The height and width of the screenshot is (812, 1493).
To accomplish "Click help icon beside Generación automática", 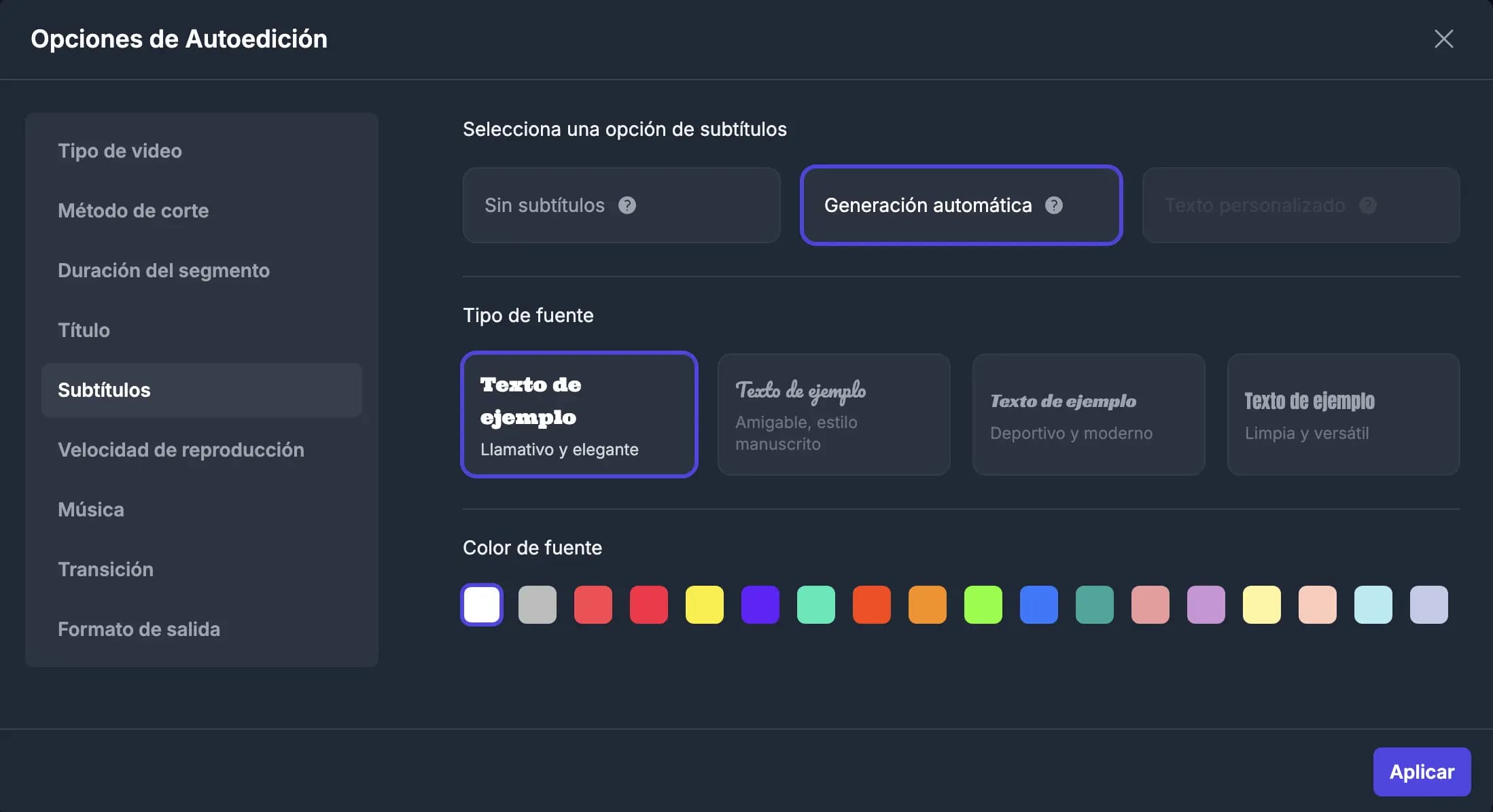I will click(1053, 205).
